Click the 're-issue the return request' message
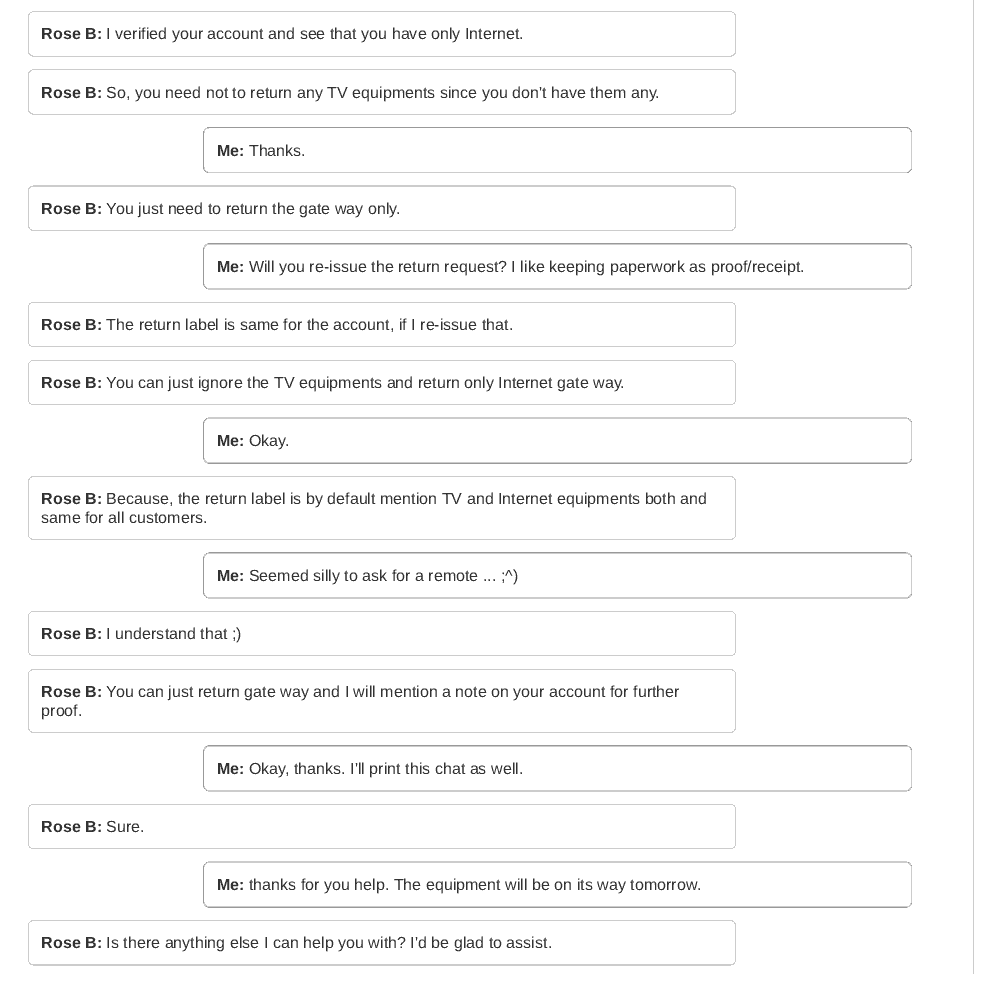This screenshot has width=994, height=985. [x=526, y=267]
